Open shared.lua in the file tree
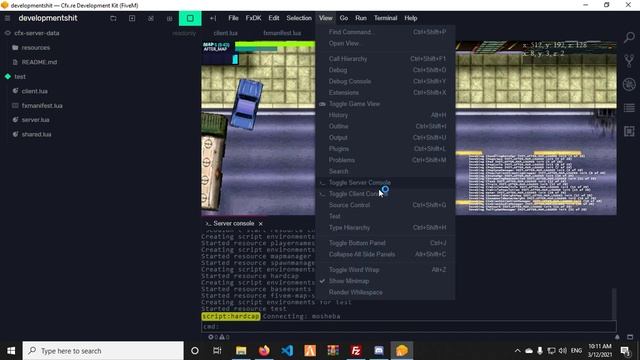This screenshot has width=640, height=360. point(36,134)
